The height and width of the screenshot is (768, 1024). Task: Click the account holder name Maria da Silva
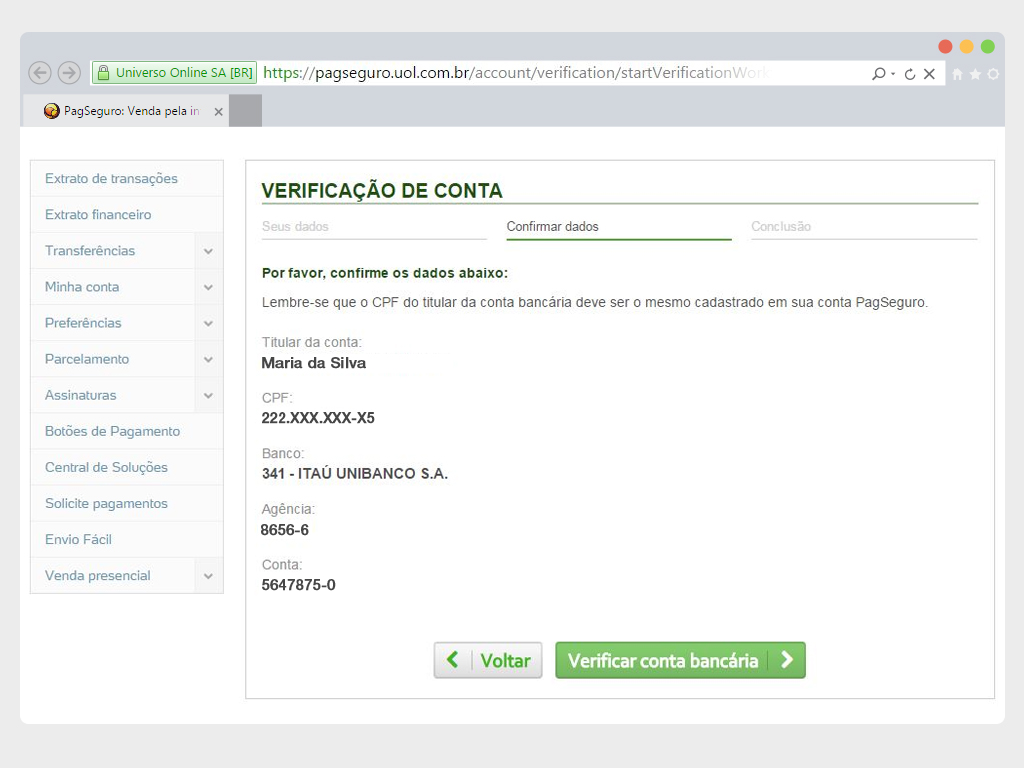(314, 363)
